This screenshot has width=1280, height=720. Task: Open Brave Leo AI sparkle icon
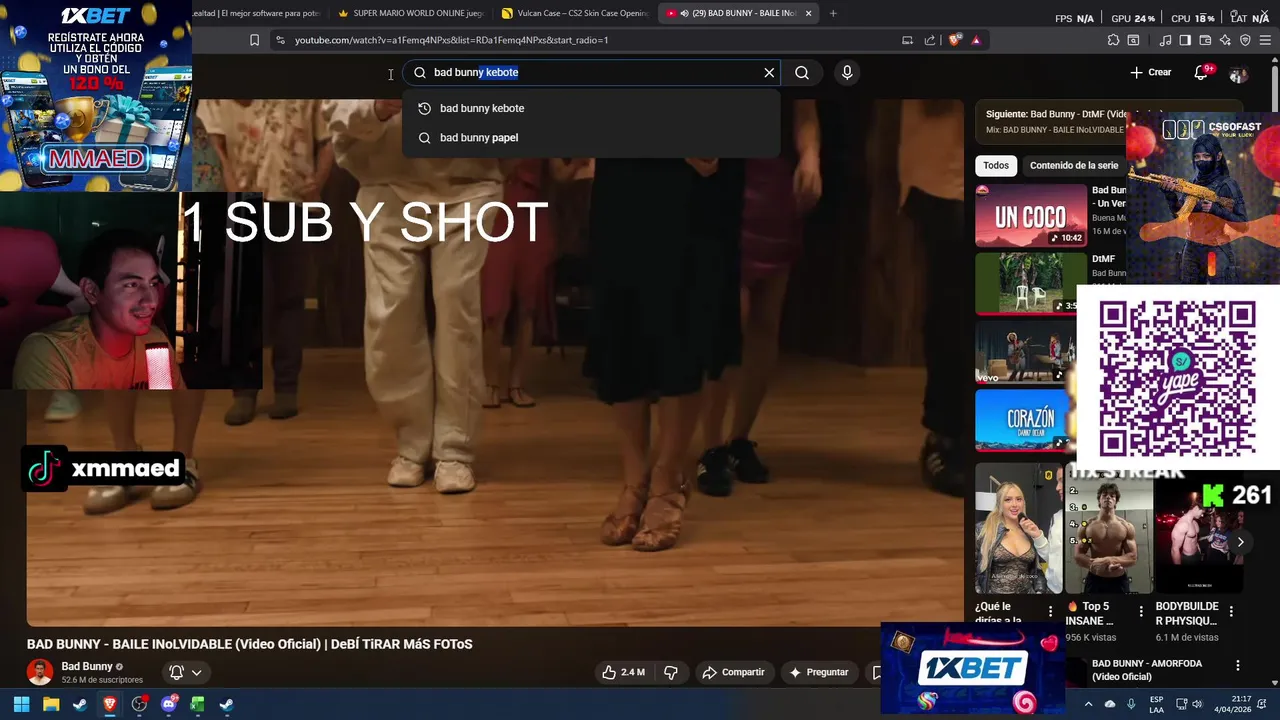pos(1225,40)
